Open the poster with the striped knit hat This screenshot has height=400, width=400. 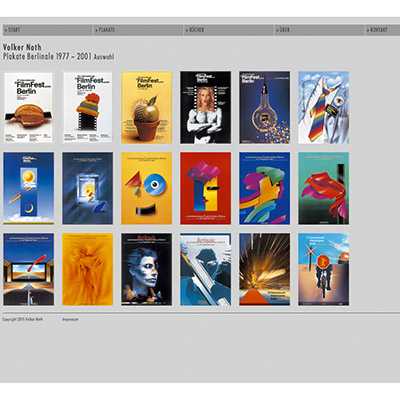88,108
